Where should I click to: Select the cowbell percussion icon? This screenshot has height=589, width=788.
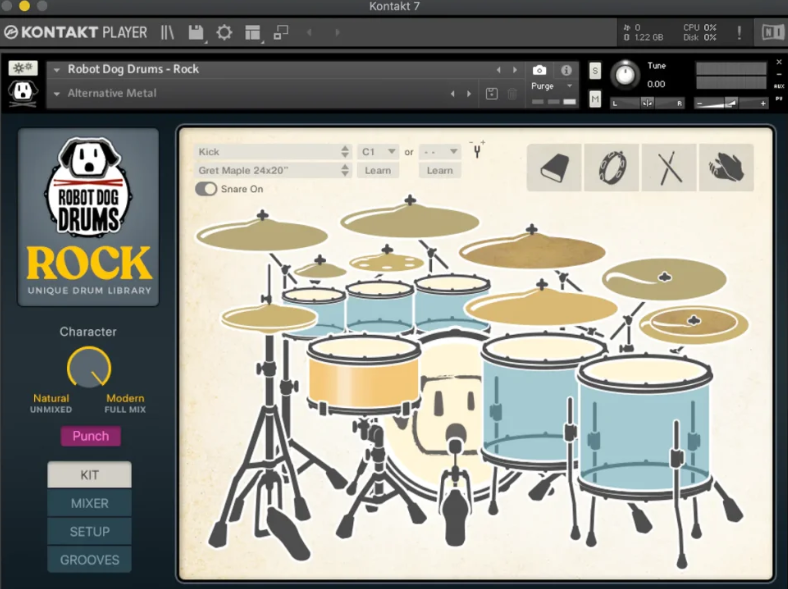click(554, 167)
